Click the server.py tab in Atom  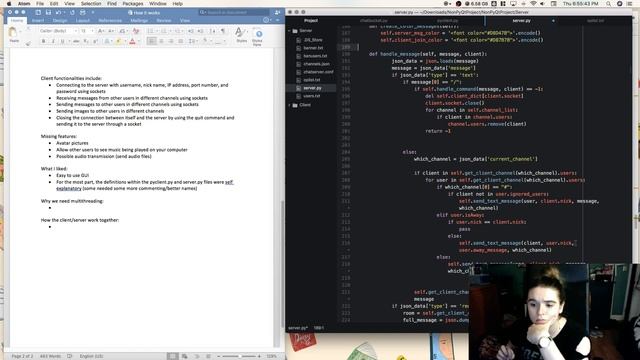point(521,20)
